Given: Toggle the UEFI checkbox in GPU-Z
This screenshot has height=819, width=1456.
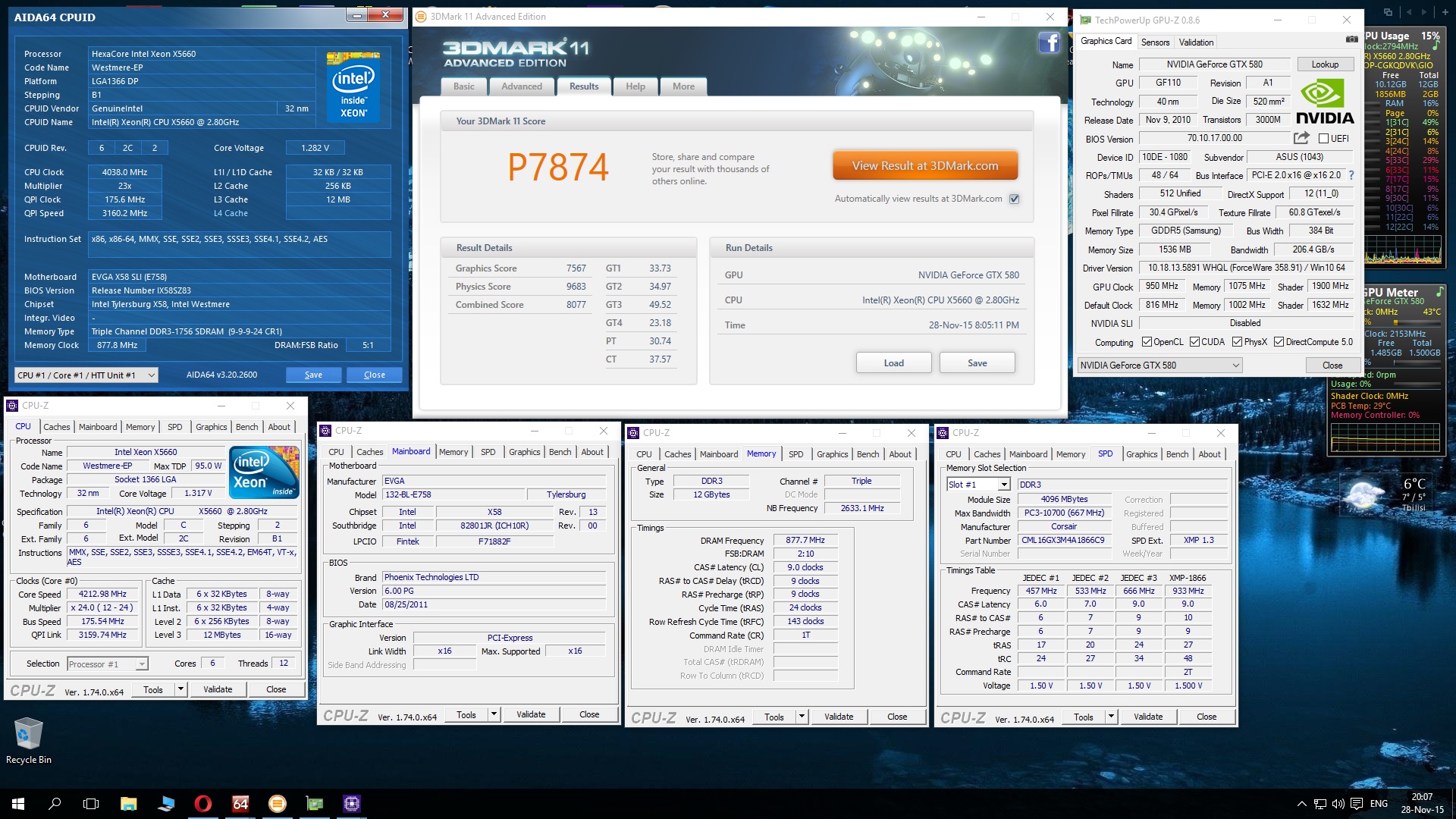Looking at the screenshot, I should coord(1323,139).
